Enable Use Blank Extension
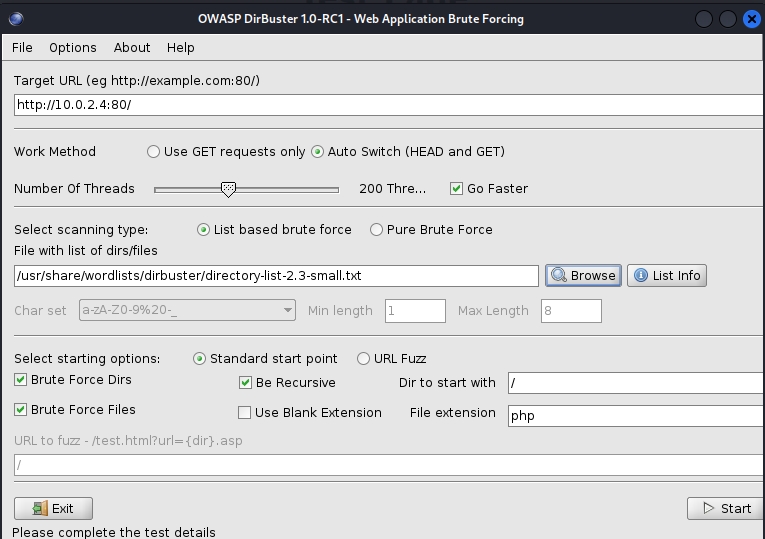The width and height of the screenshot is (765, 539). (x=245, y=413)
